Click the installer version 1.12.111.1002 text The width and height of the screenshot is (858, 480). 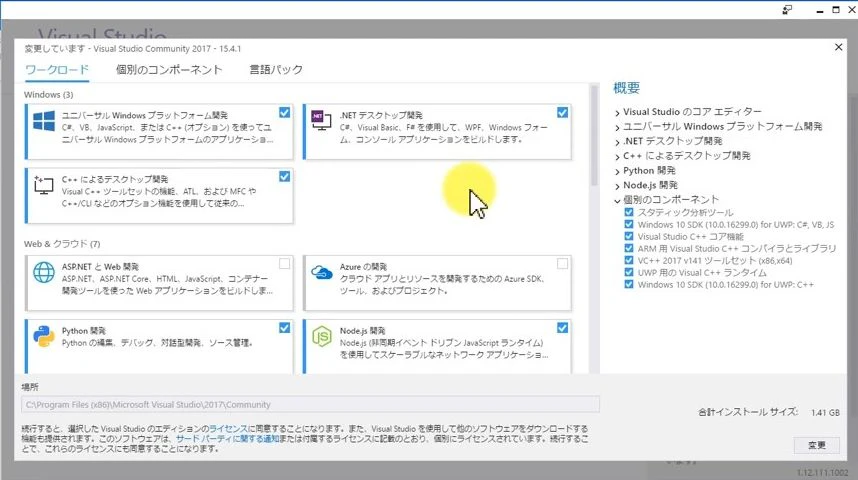pos(822,472)
